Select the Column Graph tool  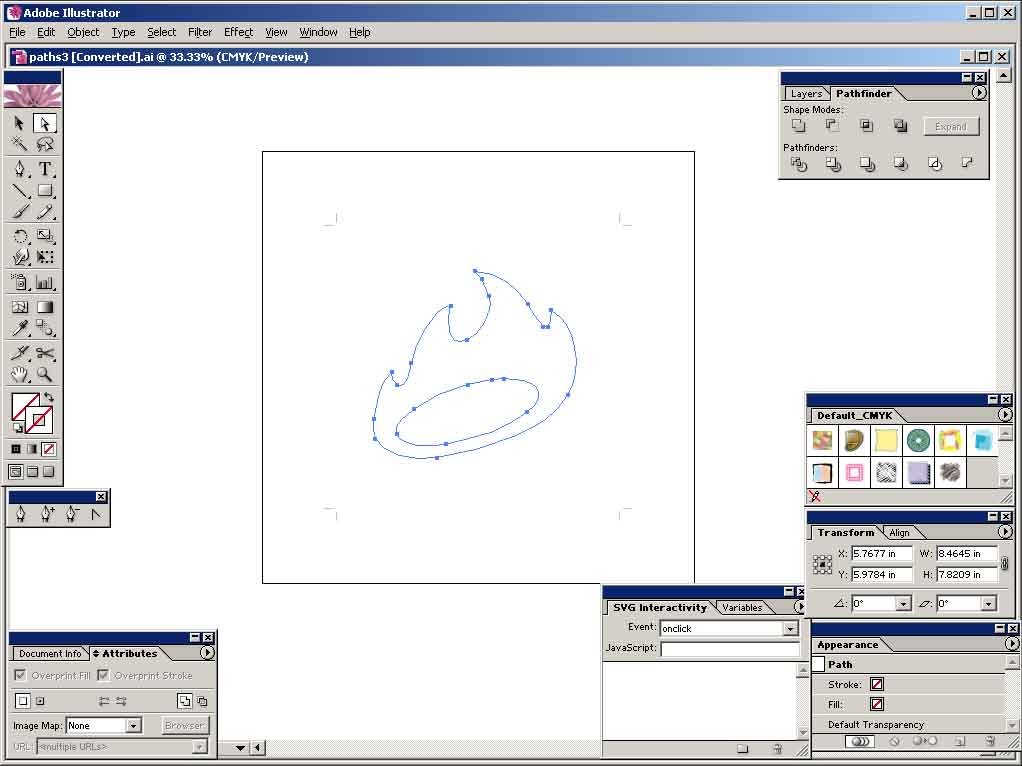point(44,282)
